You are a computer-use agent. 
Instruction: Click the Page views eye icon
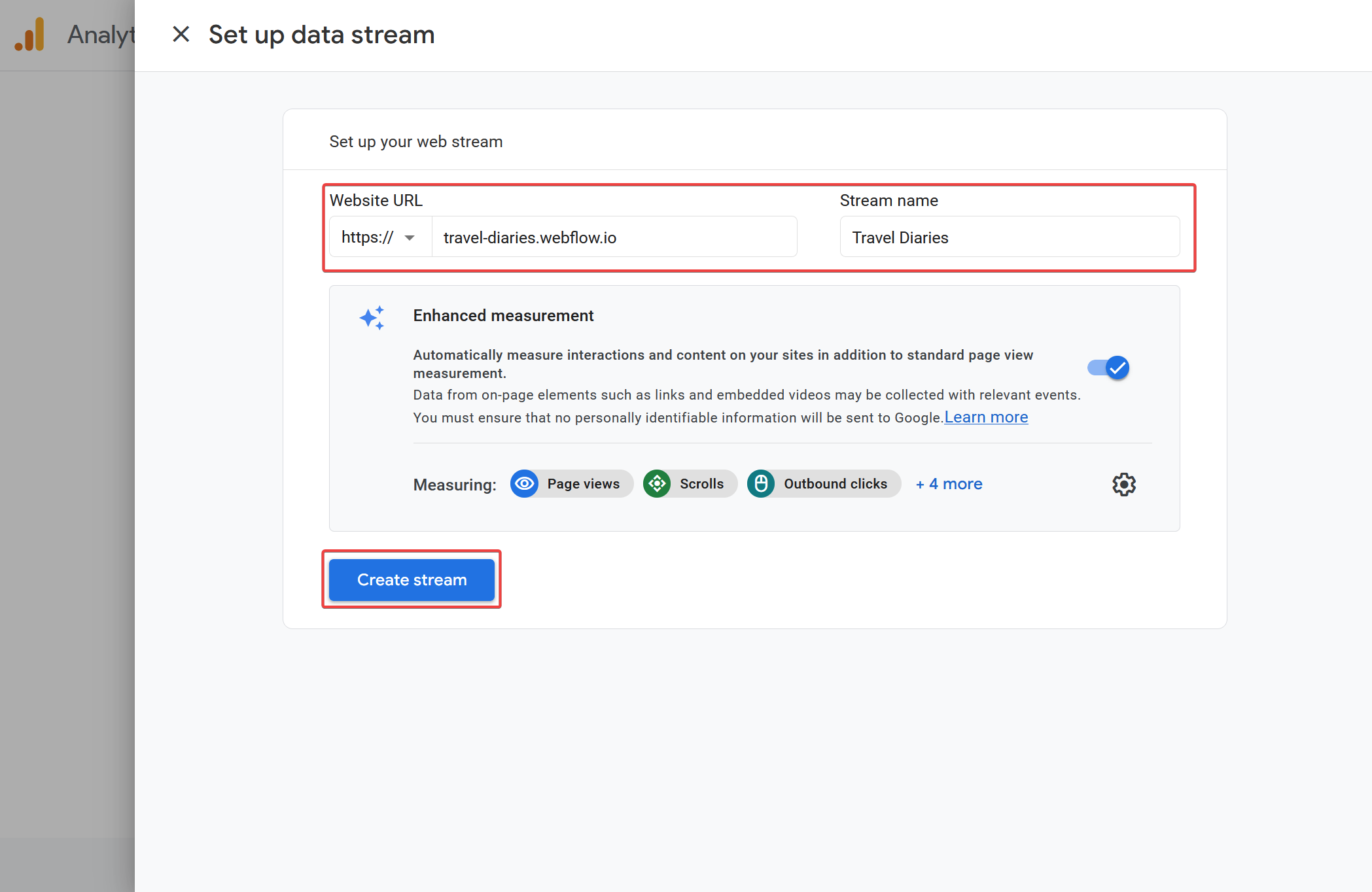click(x=524, y=484)
